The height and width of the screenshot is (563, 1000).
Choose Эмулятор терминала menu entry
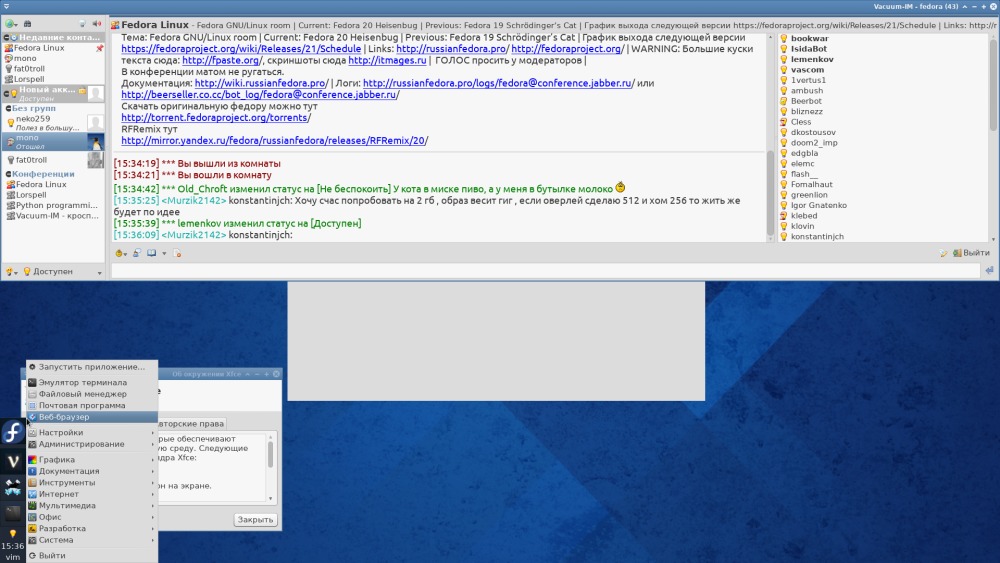pyautogui.click(x=92, y=383)
